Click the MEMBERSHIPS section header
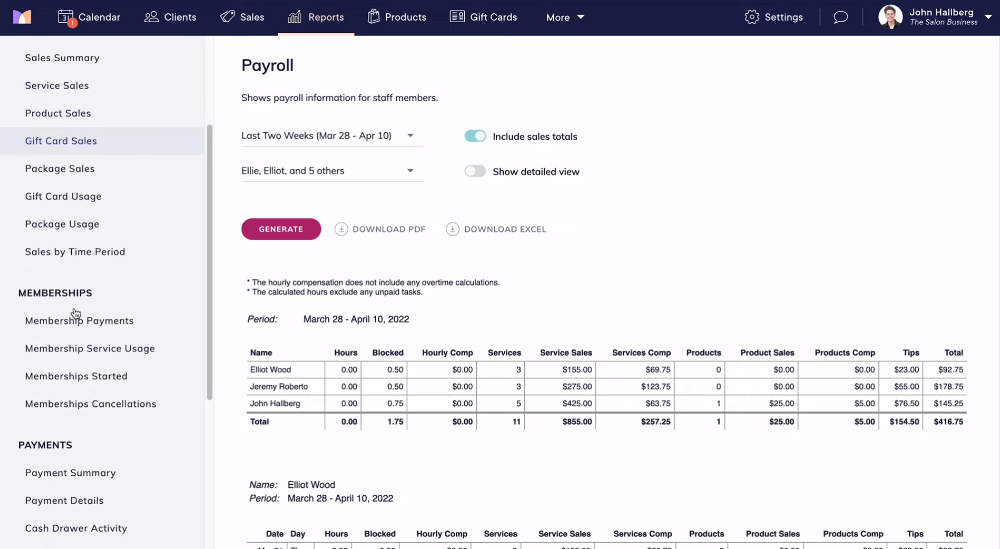This screenshot has width=1000, height=549. coord(55,293)
